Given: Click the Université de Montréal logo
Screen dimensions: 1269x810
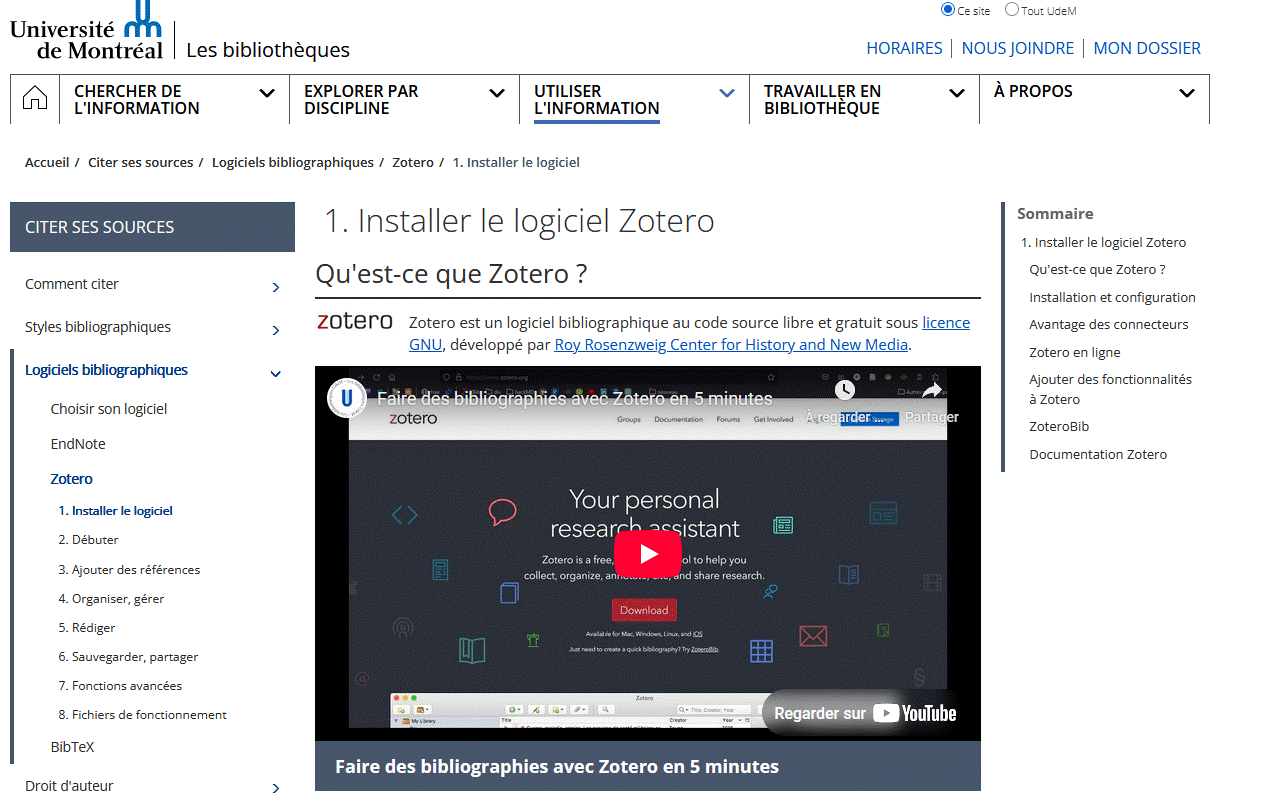Looking at the screenshot, I should coord(86,31).
